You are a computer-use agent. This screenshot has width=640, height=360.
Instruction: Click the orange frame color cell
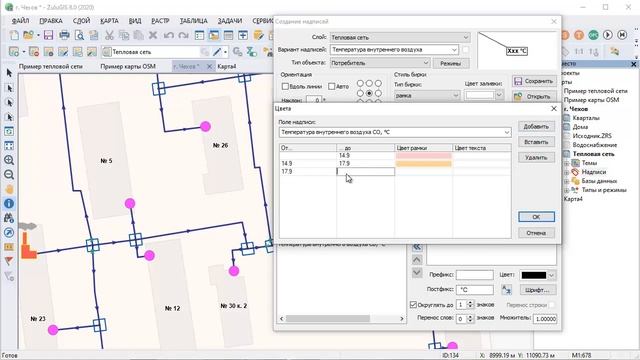424,164
